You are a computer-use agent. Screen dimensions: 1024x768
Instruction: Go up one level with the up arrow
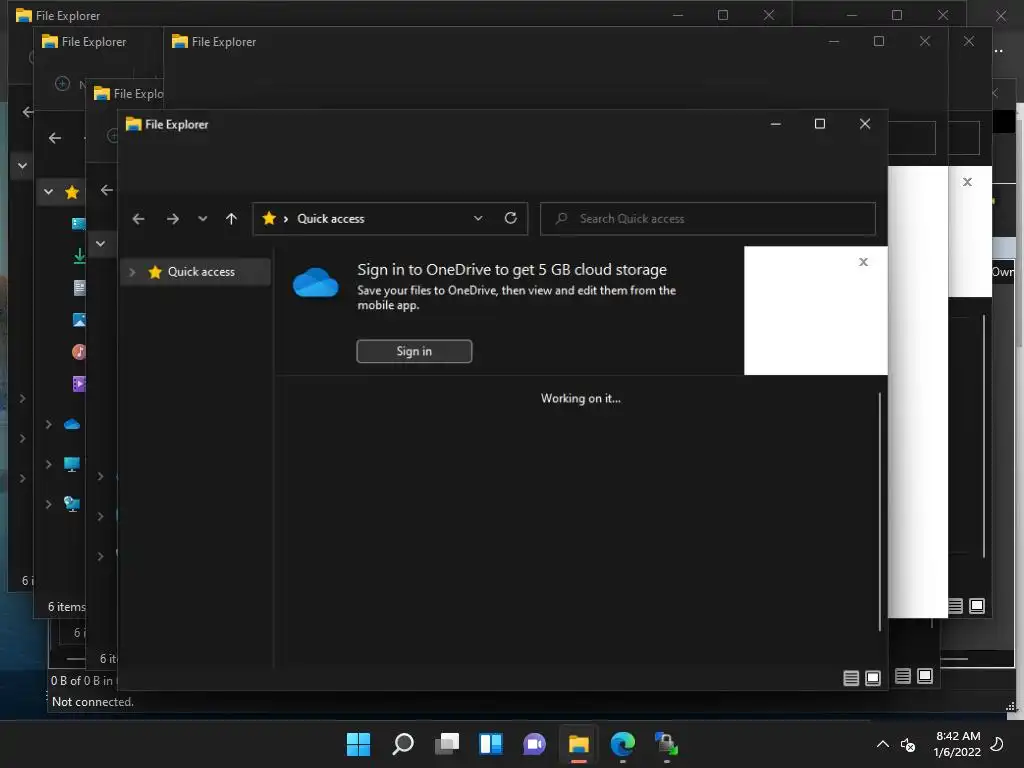(x=231, y=219)
